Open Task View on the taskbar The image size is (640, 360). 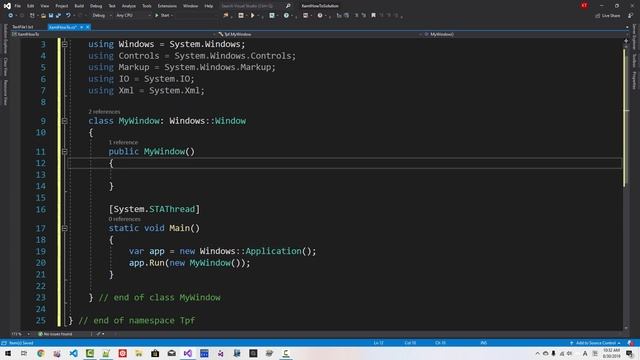click(x=24, y=353)
